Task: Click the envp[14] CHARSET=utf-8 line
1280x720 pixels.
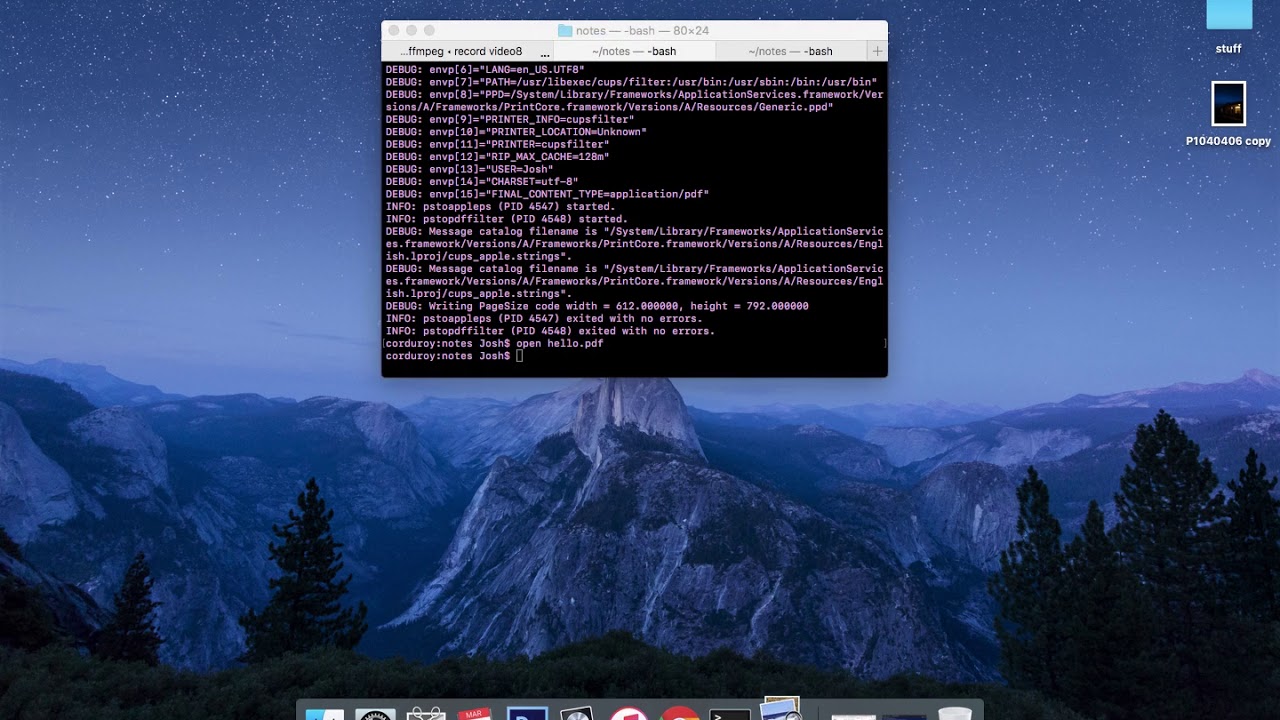Action: [482, 181]
